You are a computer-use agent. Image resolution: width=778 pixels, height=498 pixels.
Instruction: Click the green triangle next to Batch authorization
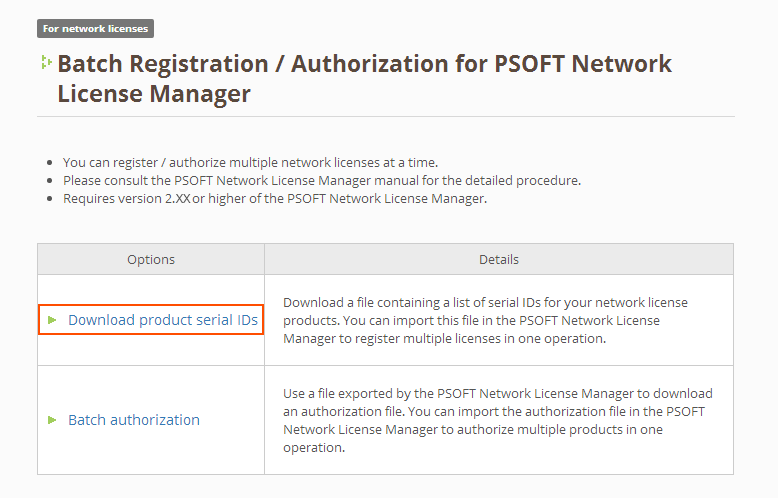pos(52,420)
